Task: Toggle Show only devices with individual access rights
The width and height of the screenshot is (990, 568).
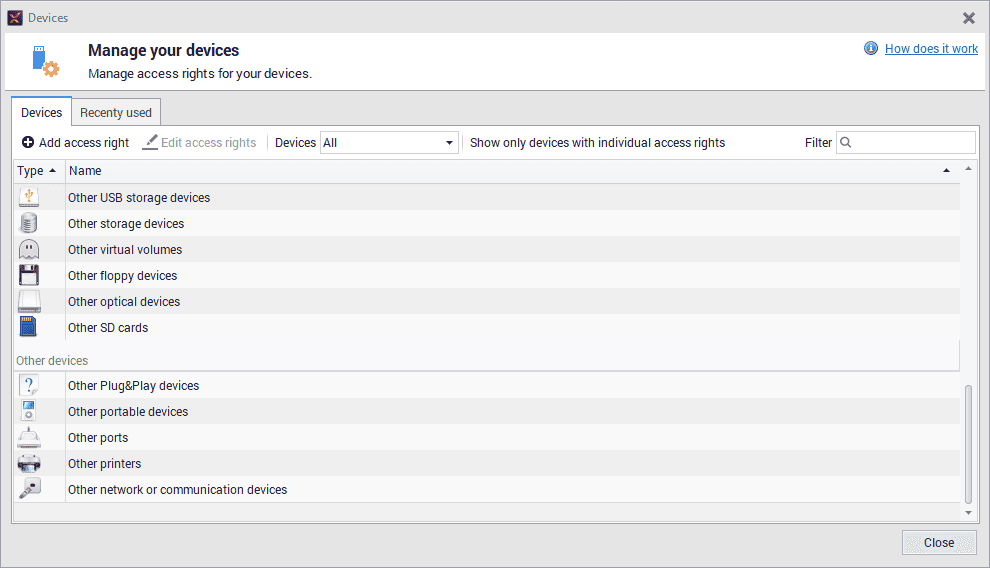Action: pos(597,143)
